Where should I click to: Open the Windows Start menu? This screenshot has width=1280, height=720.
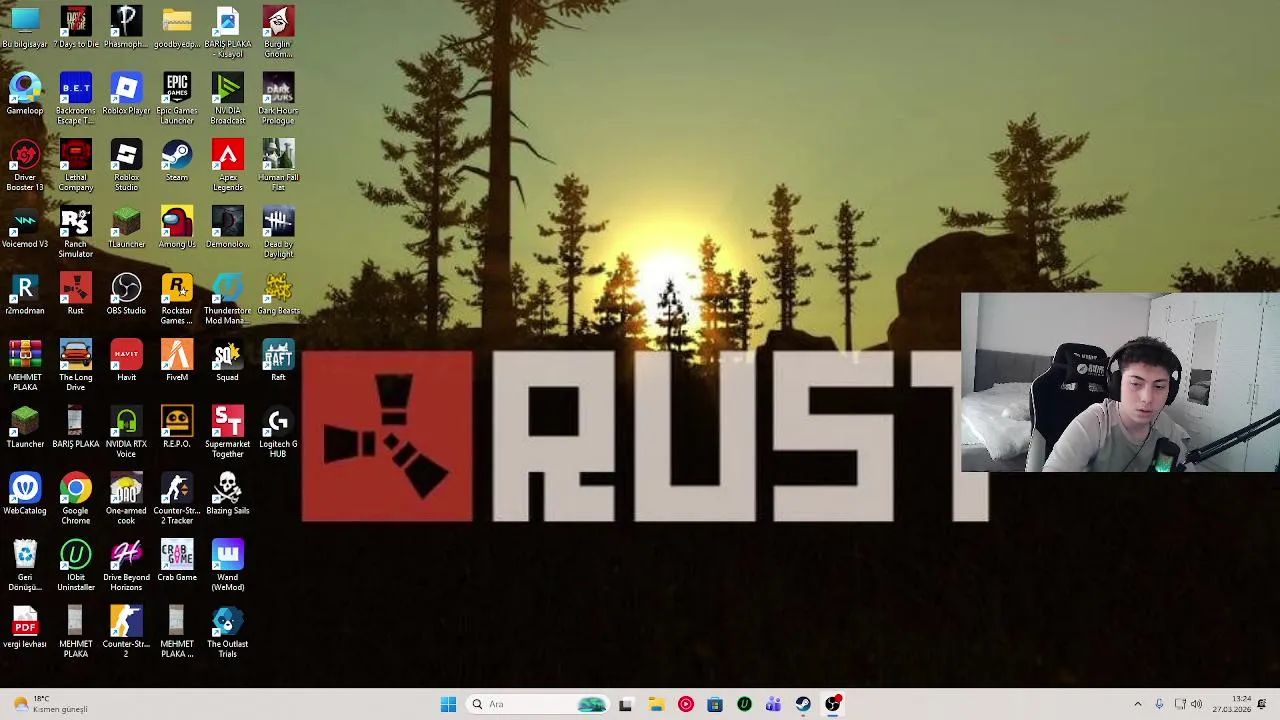[448, 704]
